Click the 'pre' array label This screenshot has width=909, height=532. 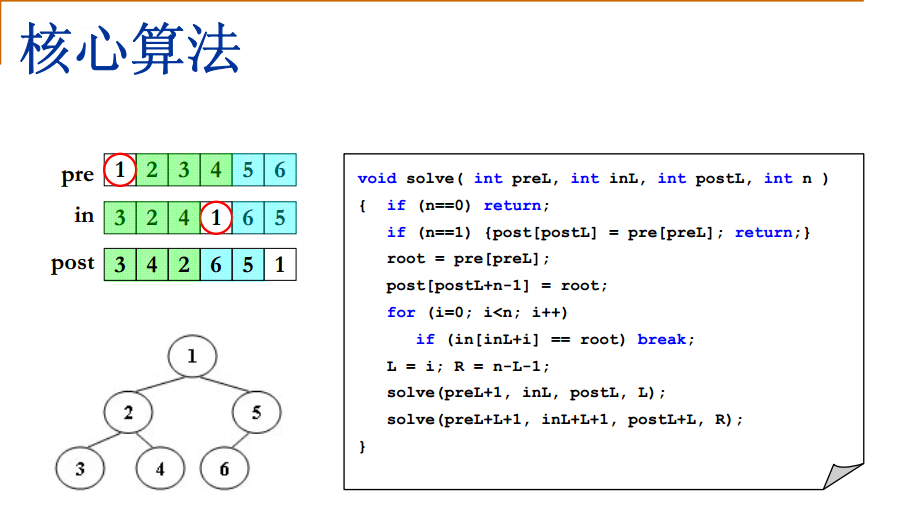tap(78, 174)
